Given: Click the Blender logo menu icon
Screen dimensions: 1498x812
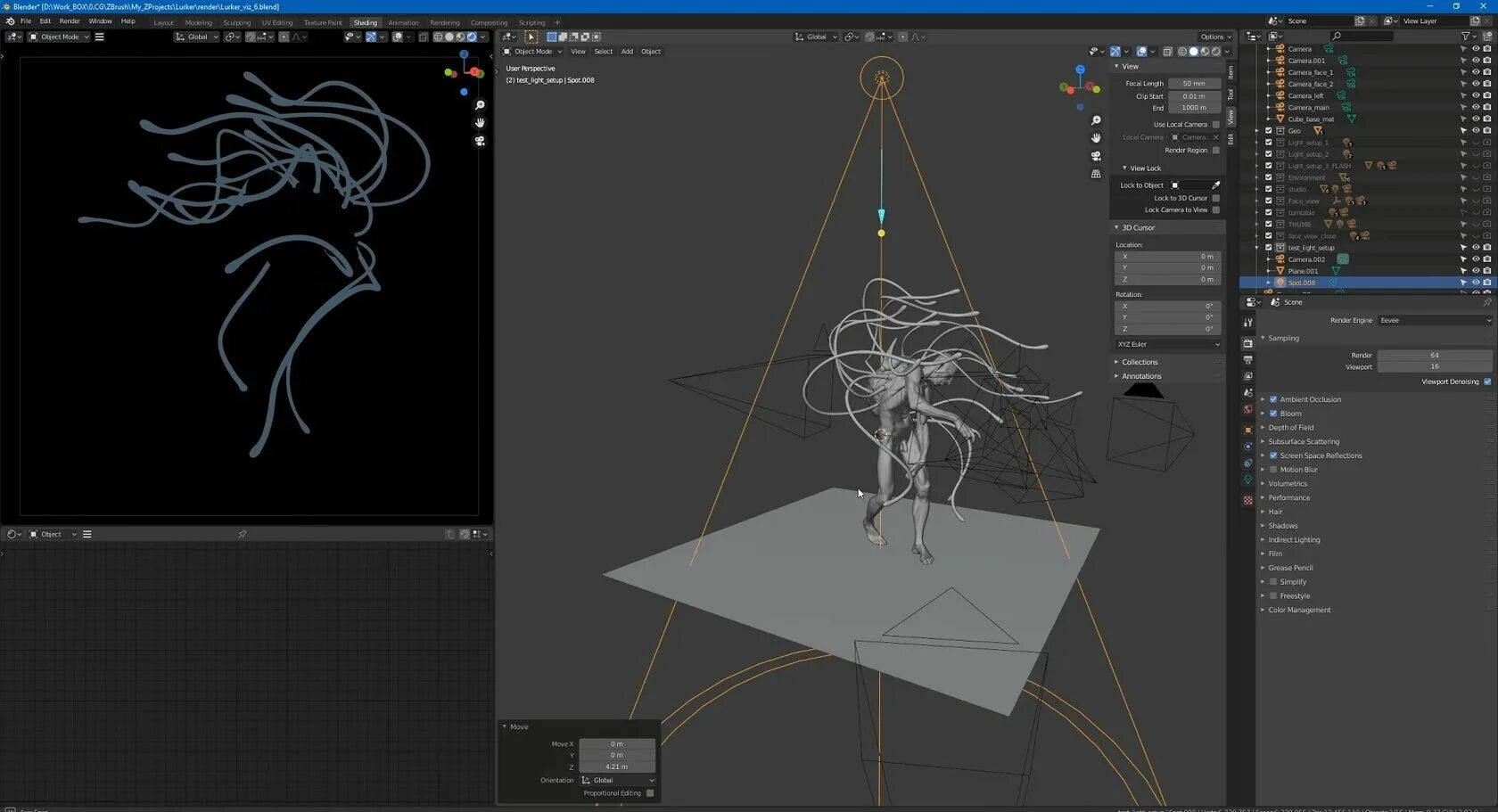Looking at the screenshot, I should pos(10,21).
